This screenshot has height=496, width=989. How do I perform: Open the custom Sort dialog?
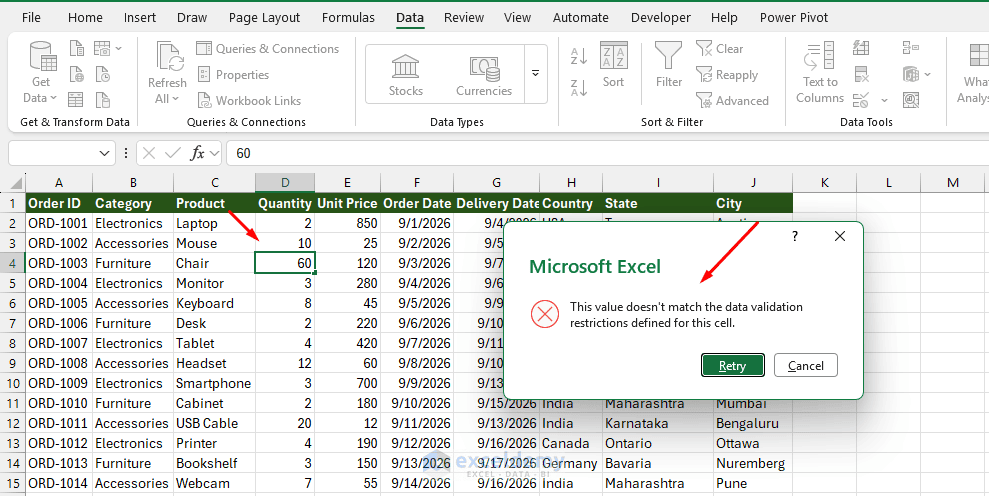click(x=613, y=65)
